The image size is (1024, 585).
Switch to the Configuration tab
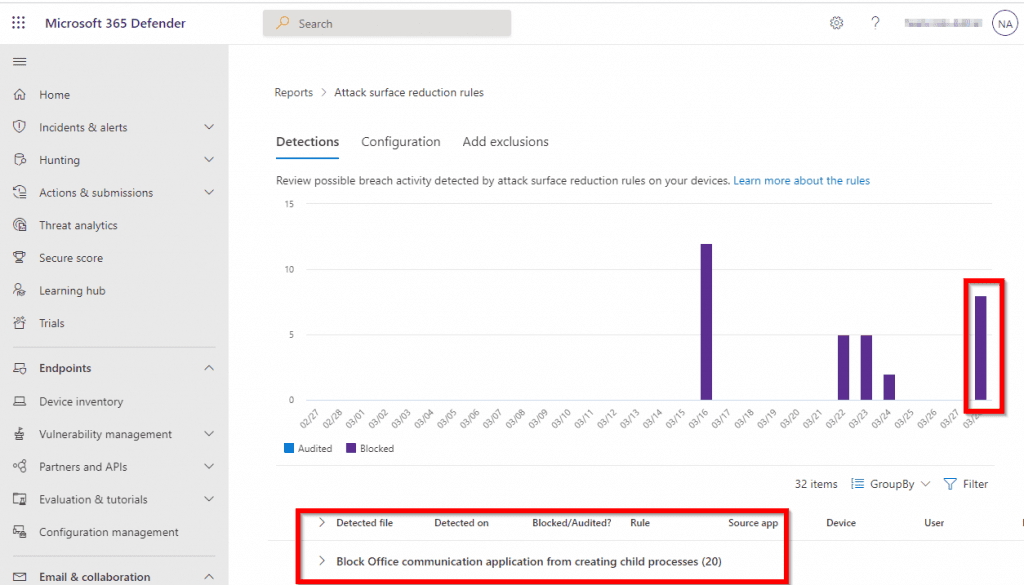(401, 142)
